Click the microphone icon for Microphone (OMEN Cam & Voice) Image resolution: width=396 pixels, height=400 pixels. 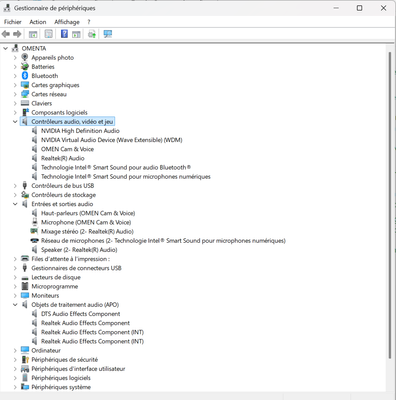pos(34,222)
